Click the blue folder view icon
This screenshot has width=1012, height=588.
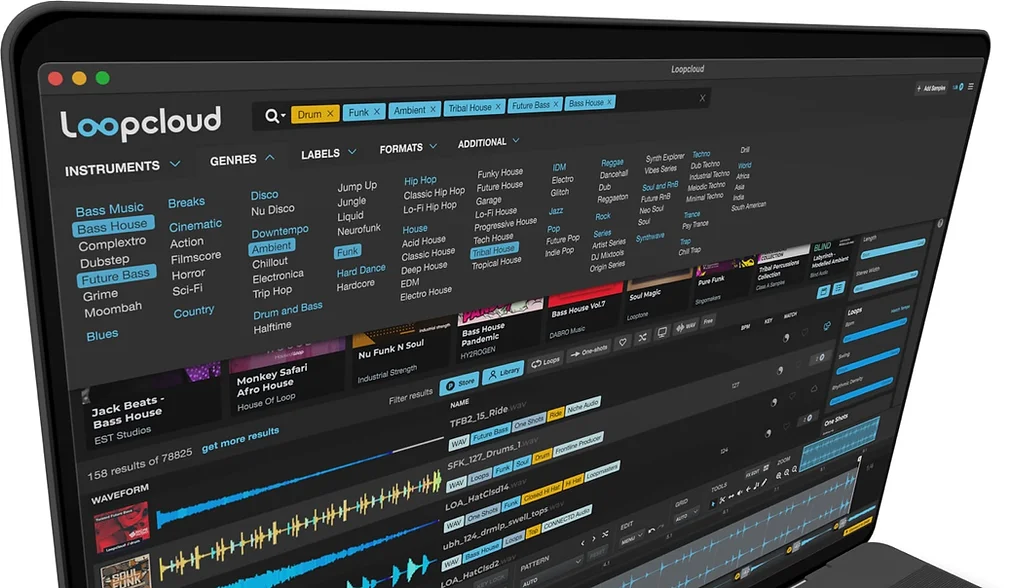823,292
